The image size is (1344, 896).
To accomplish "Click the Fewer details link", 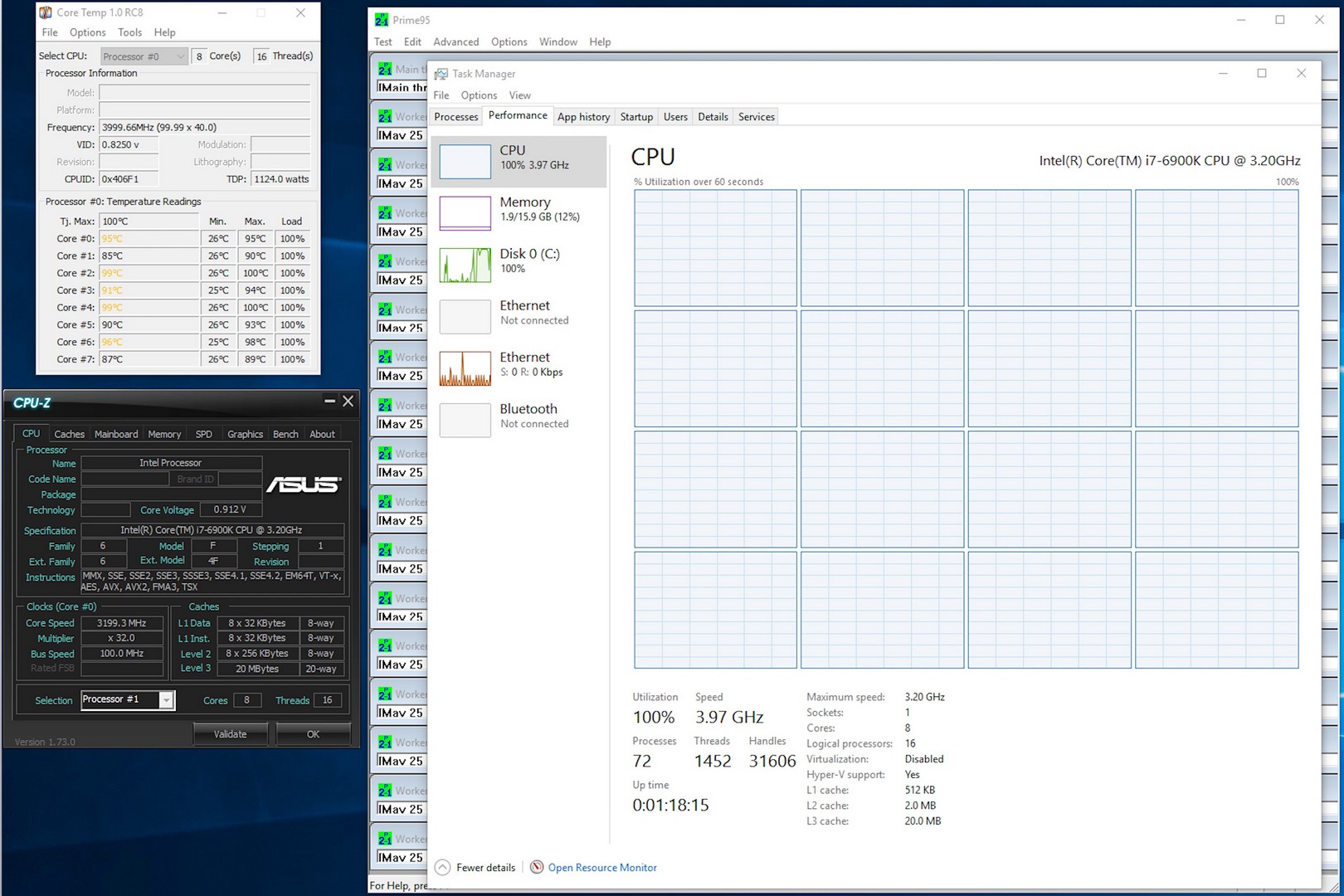I will pyautogui.click(x=486, y=868).
